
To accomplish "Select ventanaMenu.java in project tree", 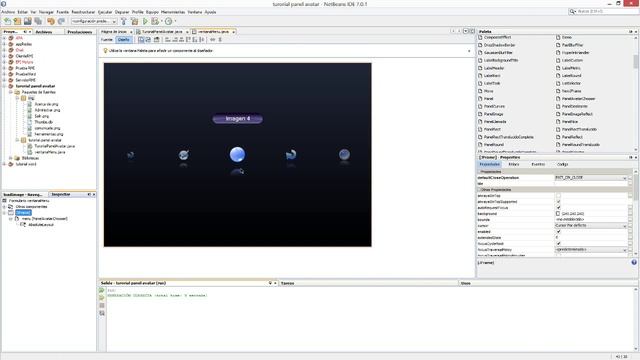I will pyautogui.click(x=50, y=152).
